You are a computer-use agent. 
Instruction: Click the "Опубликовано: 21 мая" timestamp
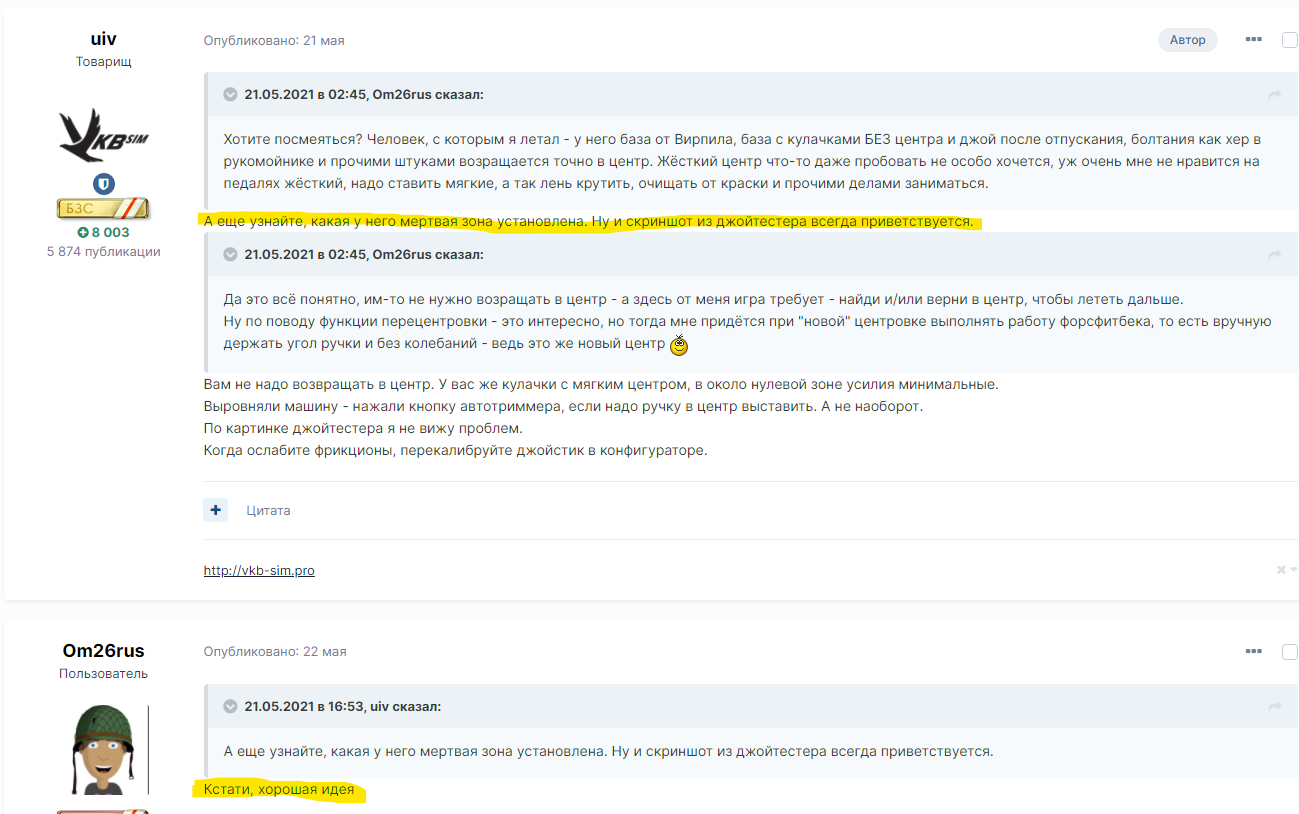pos(274,41)
